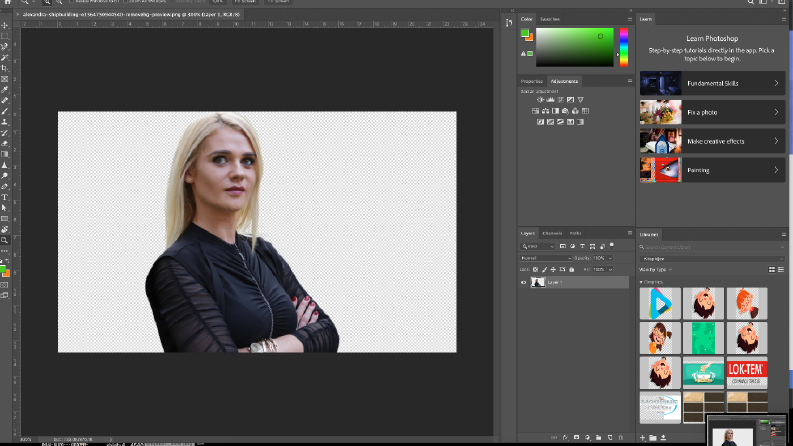Select the Move tool
This screenshot has height=446, width=793.
coord(5,25)
